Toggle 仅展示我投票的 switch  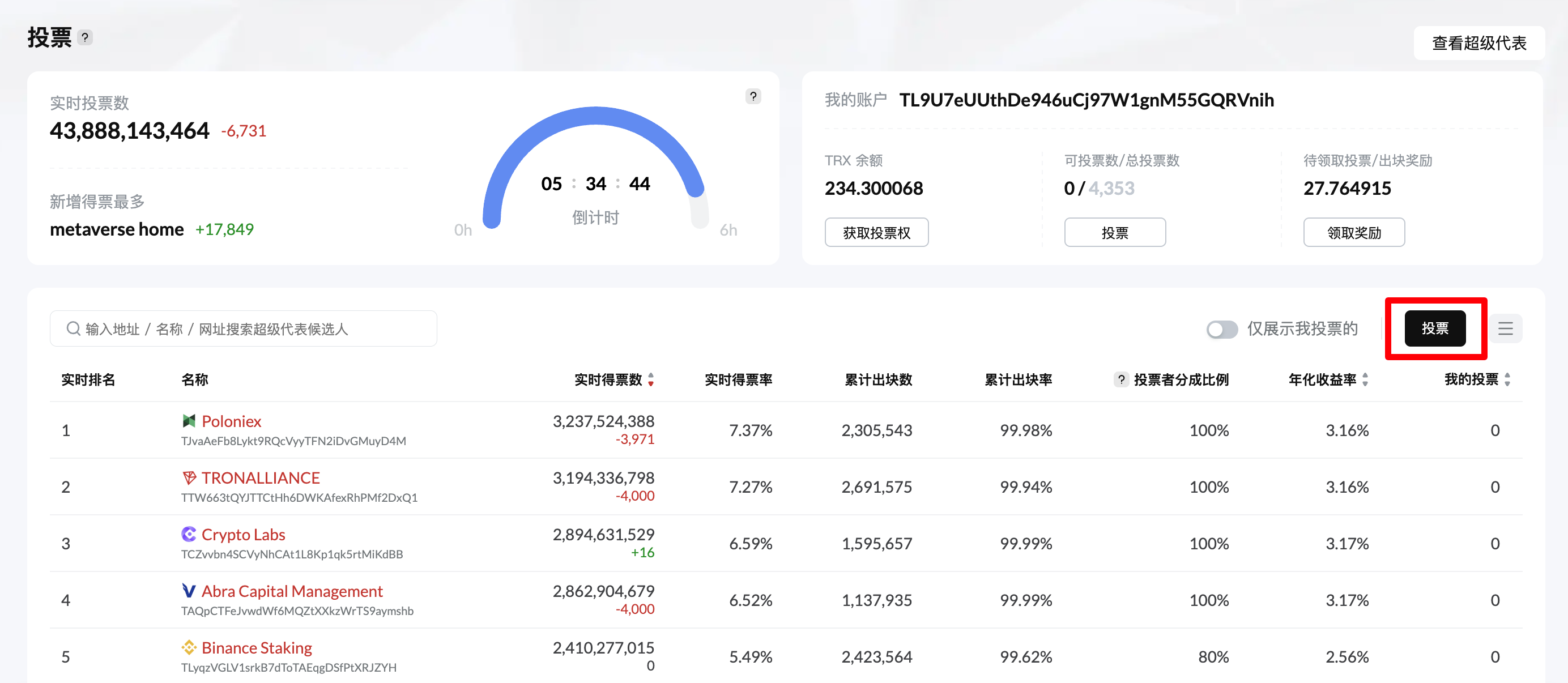point(1222,330)
